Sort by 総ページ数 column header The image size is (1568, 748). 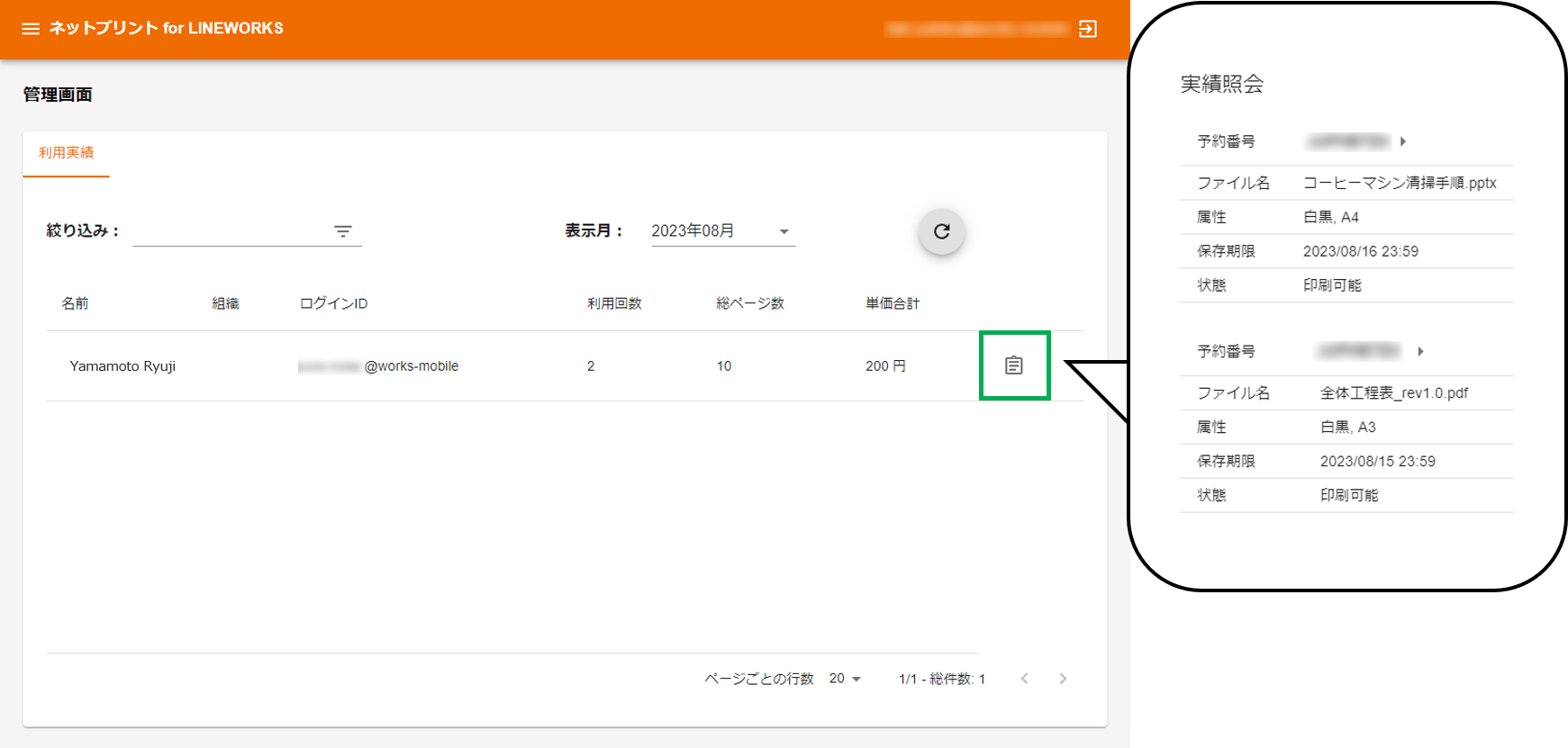749,303
